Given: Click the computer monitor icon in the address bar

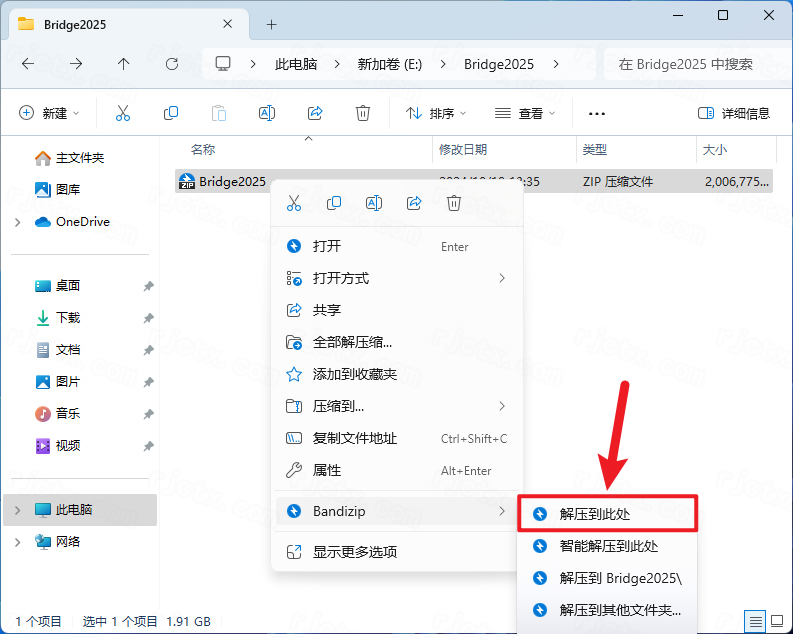Looking at the screenshot, I should coord(223,64).
